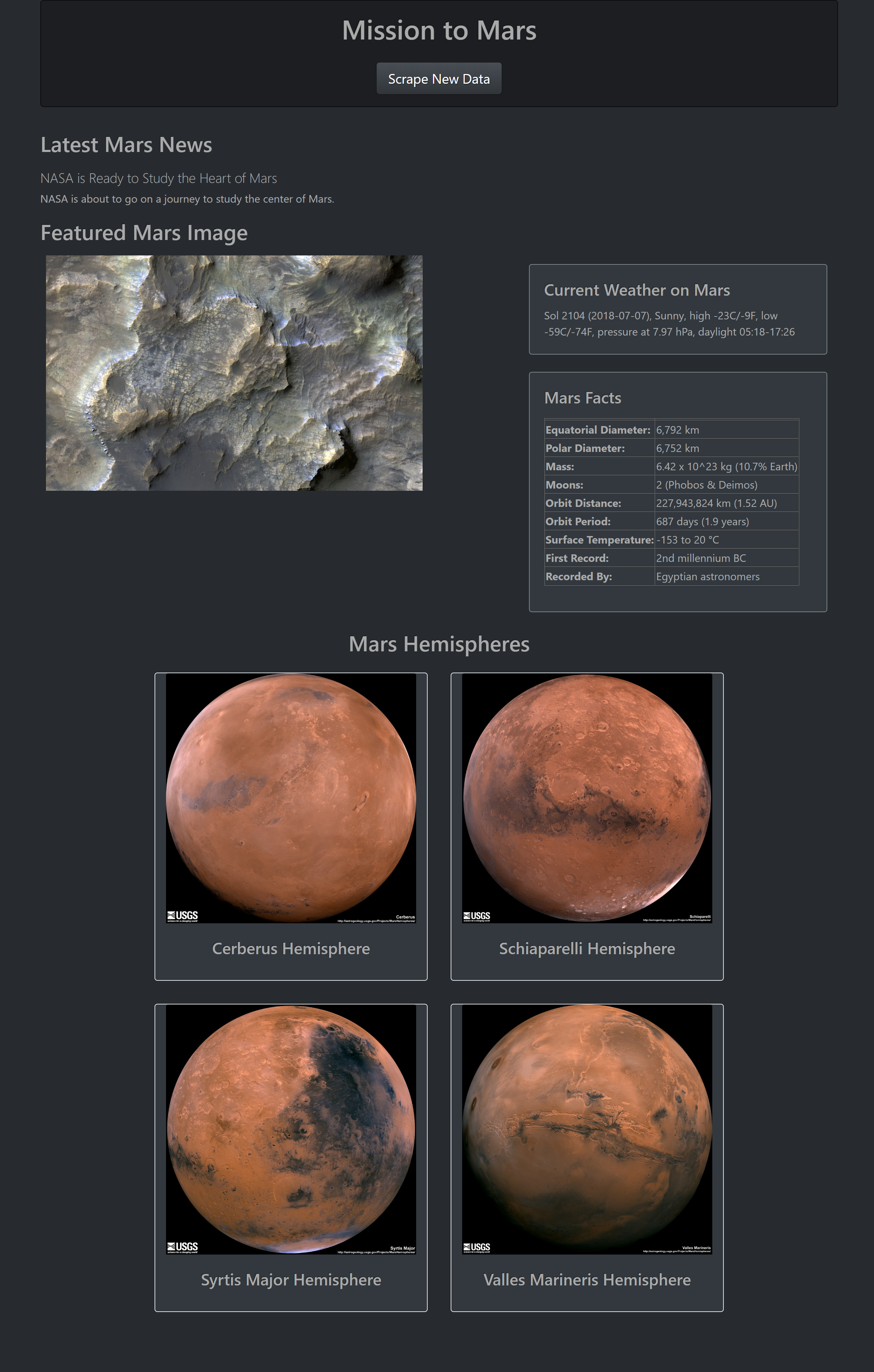Click the Syrtis Major Hemisphere caption
Image resolution: width=874 pixels, height=1372 pixels.
291,1280
